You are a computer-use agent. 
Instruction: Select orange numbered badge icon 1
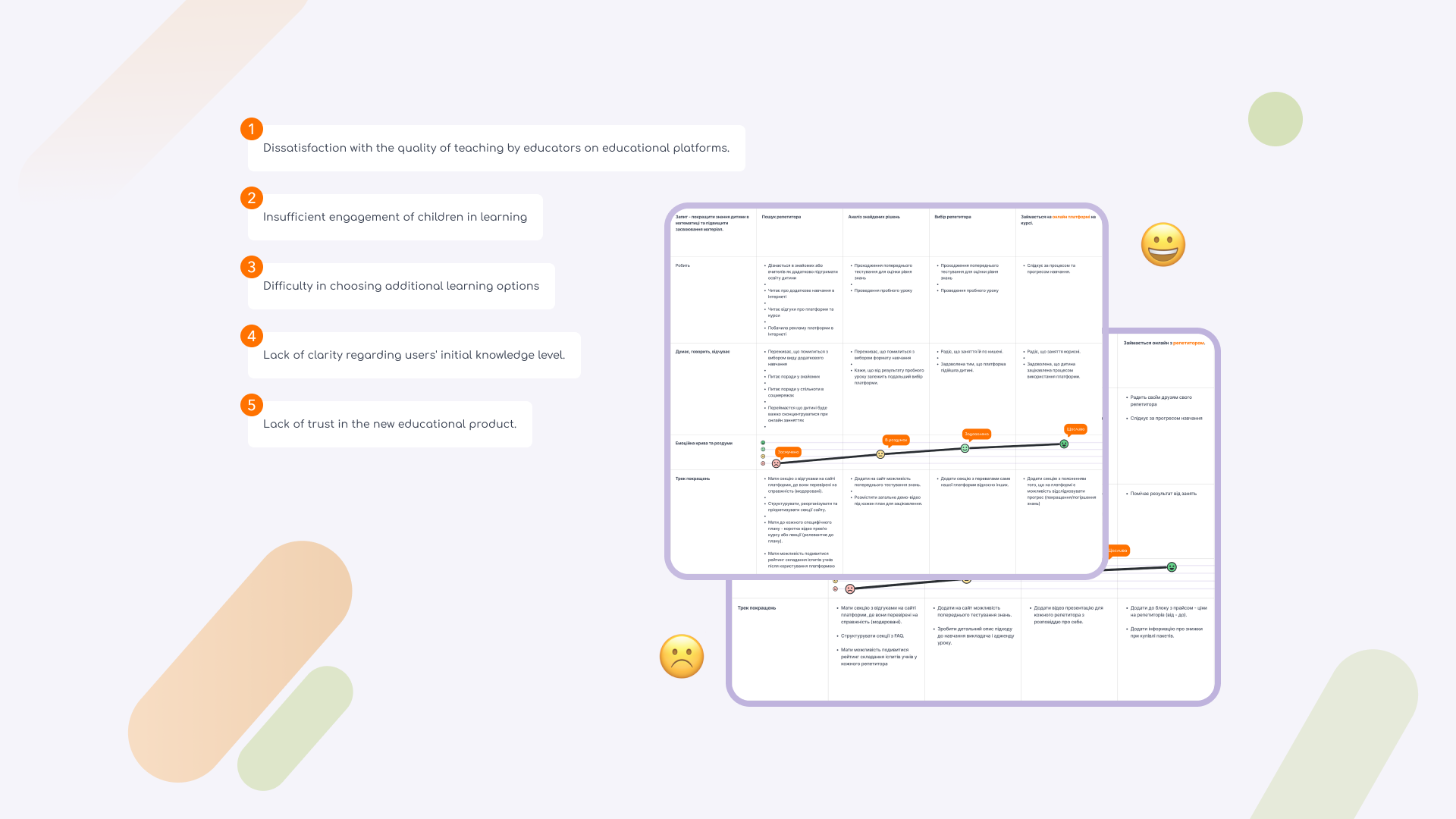point(252,128)
